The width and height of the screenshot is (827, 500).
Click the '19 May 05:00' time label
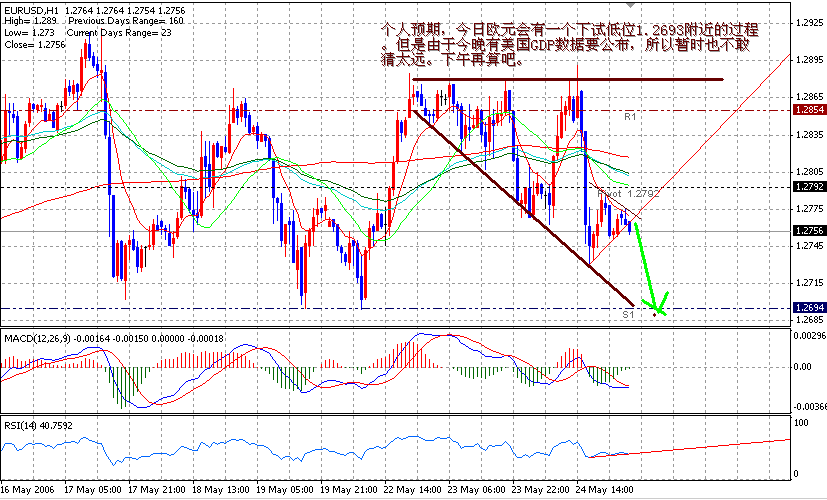click(x=285, y=489)
